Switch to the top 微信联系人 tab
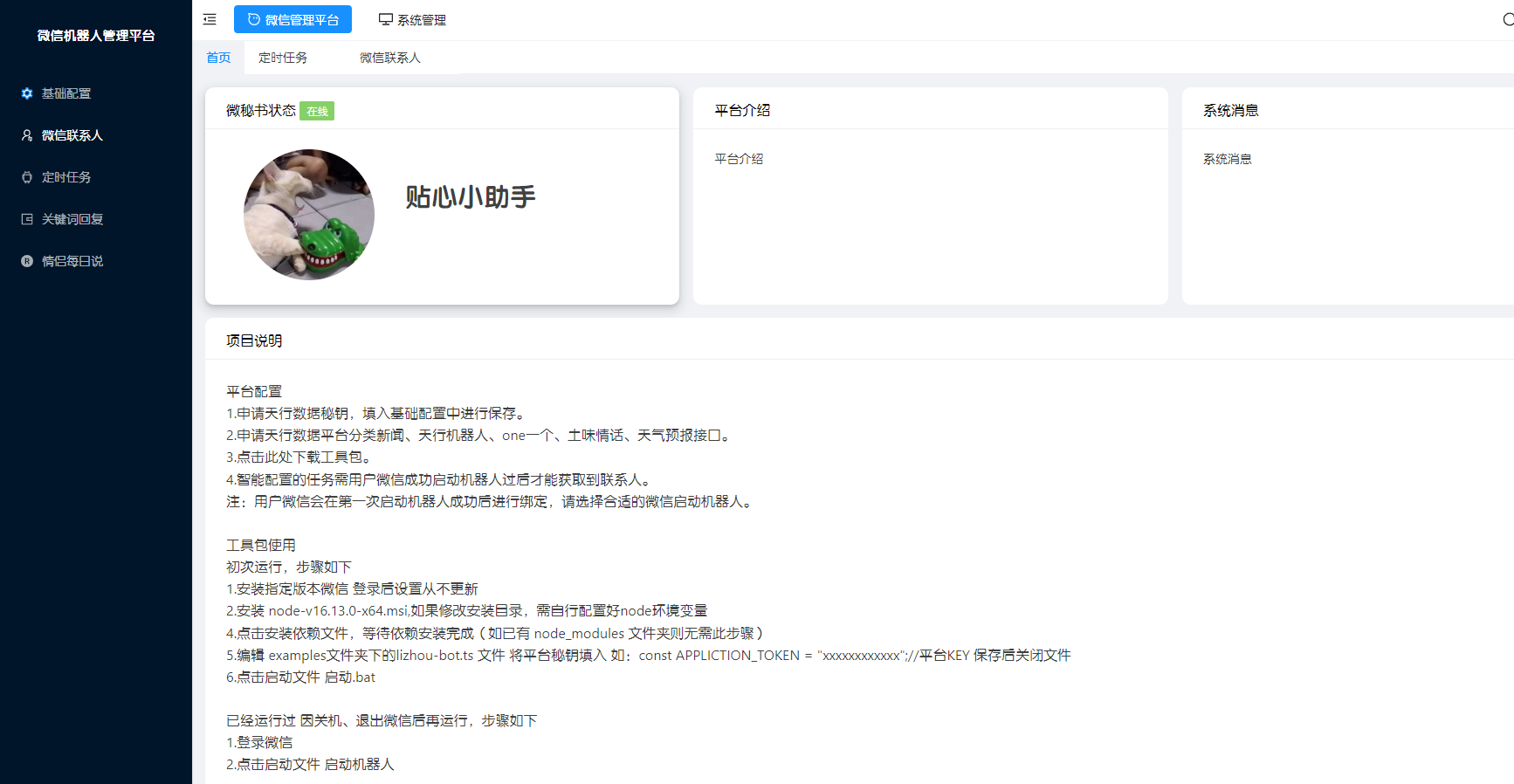The image size is (1514, 784). 390,58
